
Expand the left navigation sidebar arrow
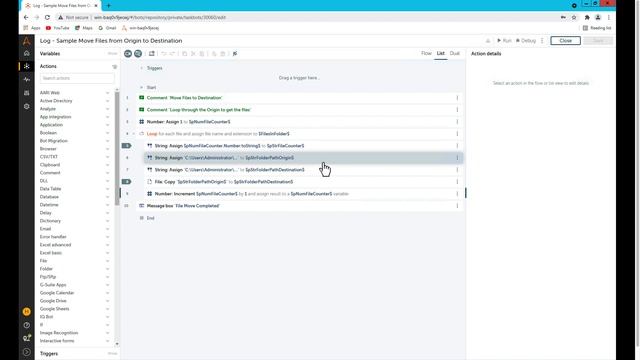click(x=27, y=352)
